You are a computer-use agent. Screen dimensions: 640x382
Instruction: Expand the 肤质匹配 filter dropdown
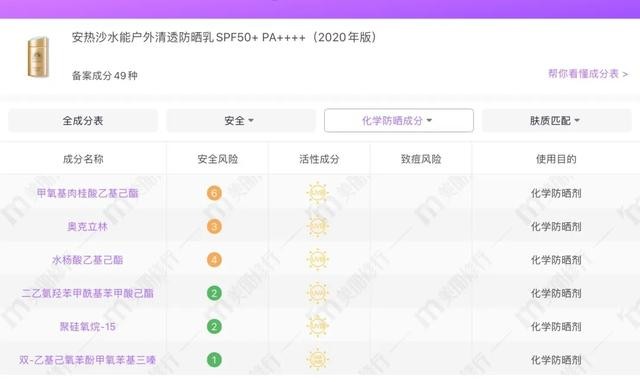pyautogui.click(x=557, y=120)
